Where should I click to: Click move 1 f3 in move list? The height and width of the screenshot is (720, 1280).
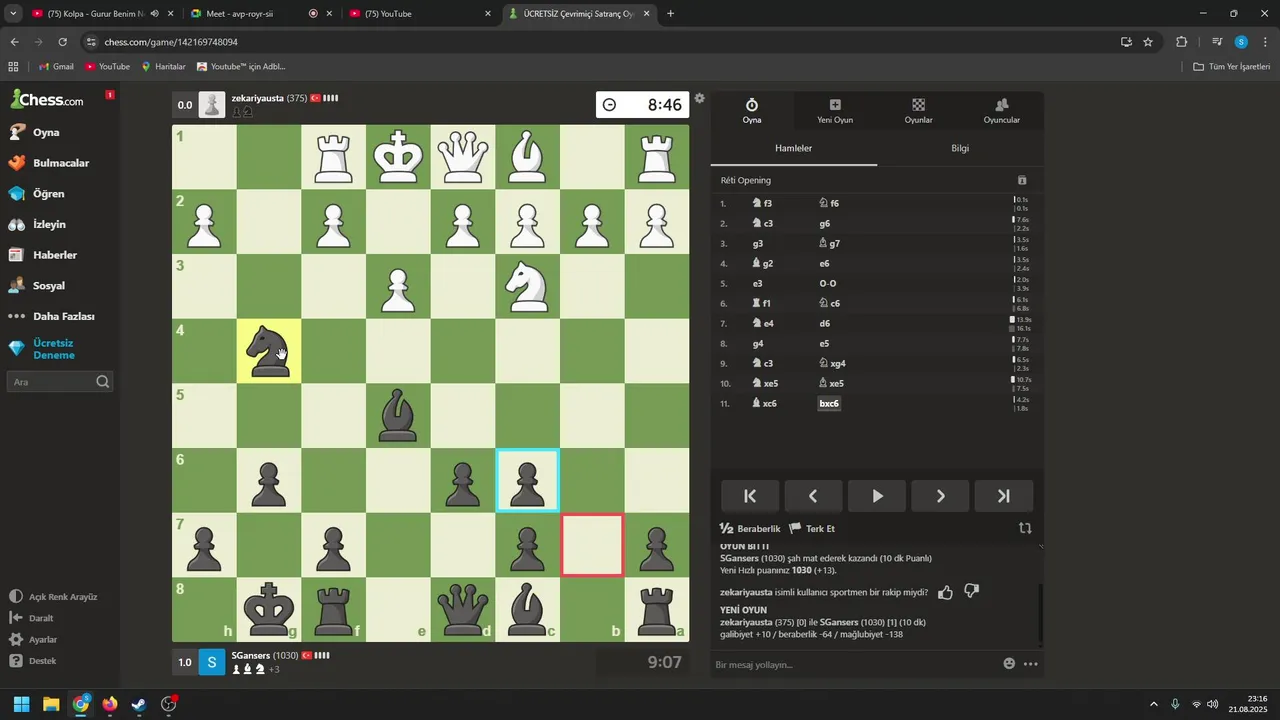pyautogui.click(x=763, y=203)
